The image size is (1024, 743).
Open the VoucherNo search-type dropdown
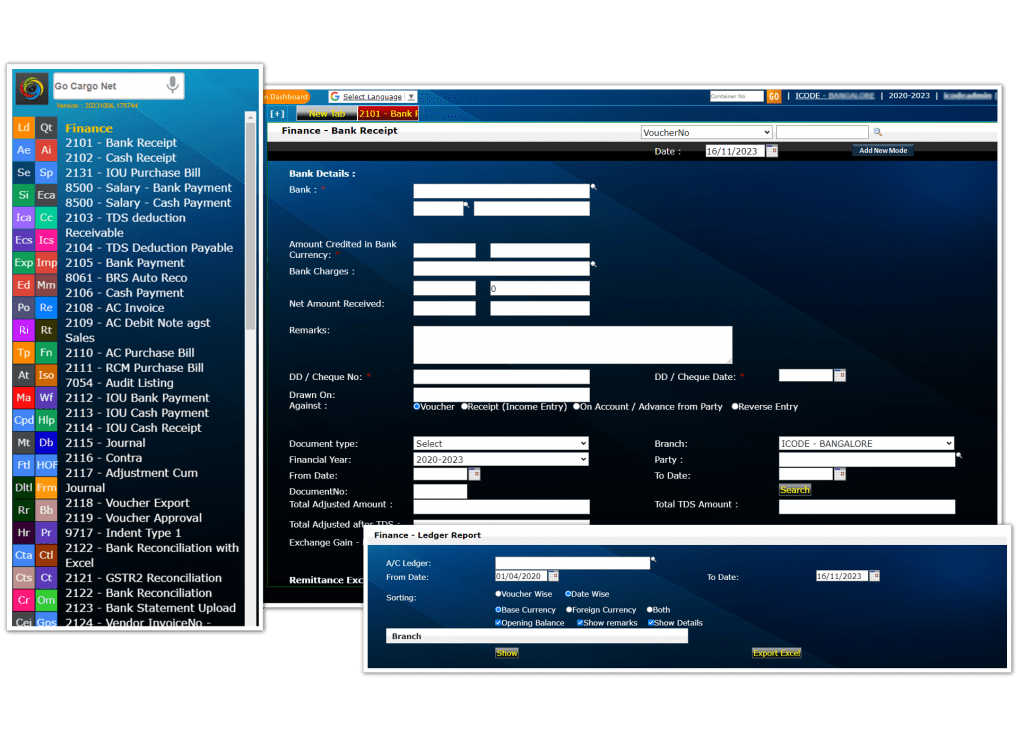(x=706, y=132)
